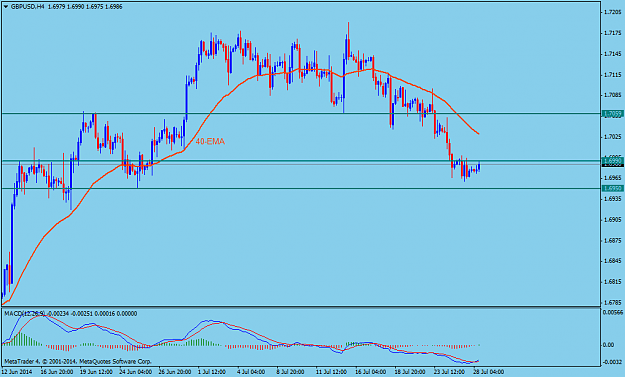Click the 1.6875 price axis label
This screenshot has height=377, width=625.
(x=613, y=240)
